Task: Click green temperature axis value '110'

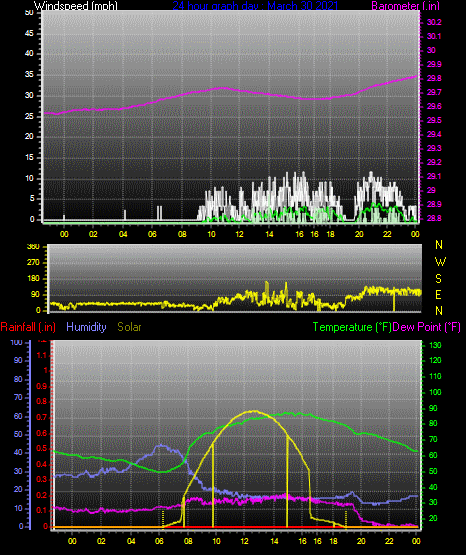Action: point(436,377)
